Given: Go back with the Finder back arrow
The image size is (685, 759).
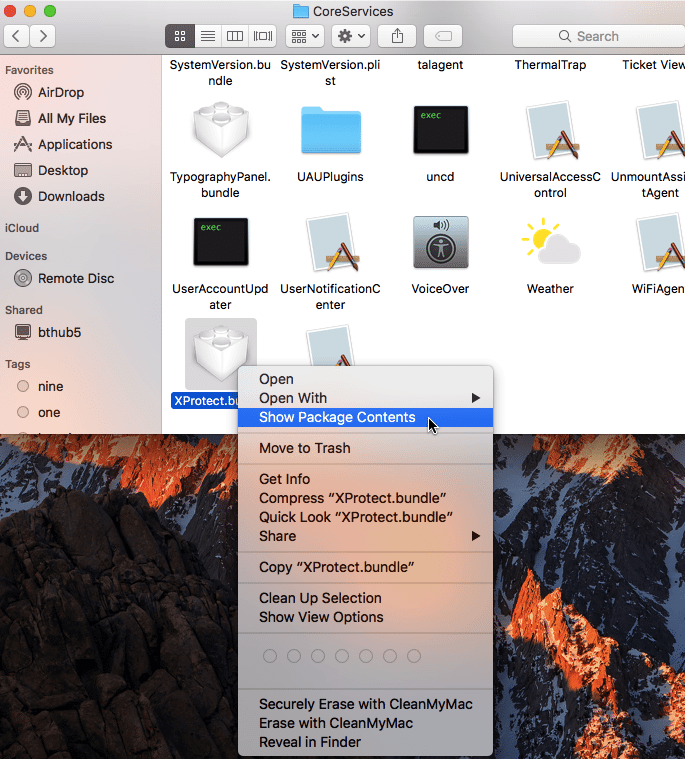Looking at the screenshot, I should pyautogui.click(x=16, y=36).
